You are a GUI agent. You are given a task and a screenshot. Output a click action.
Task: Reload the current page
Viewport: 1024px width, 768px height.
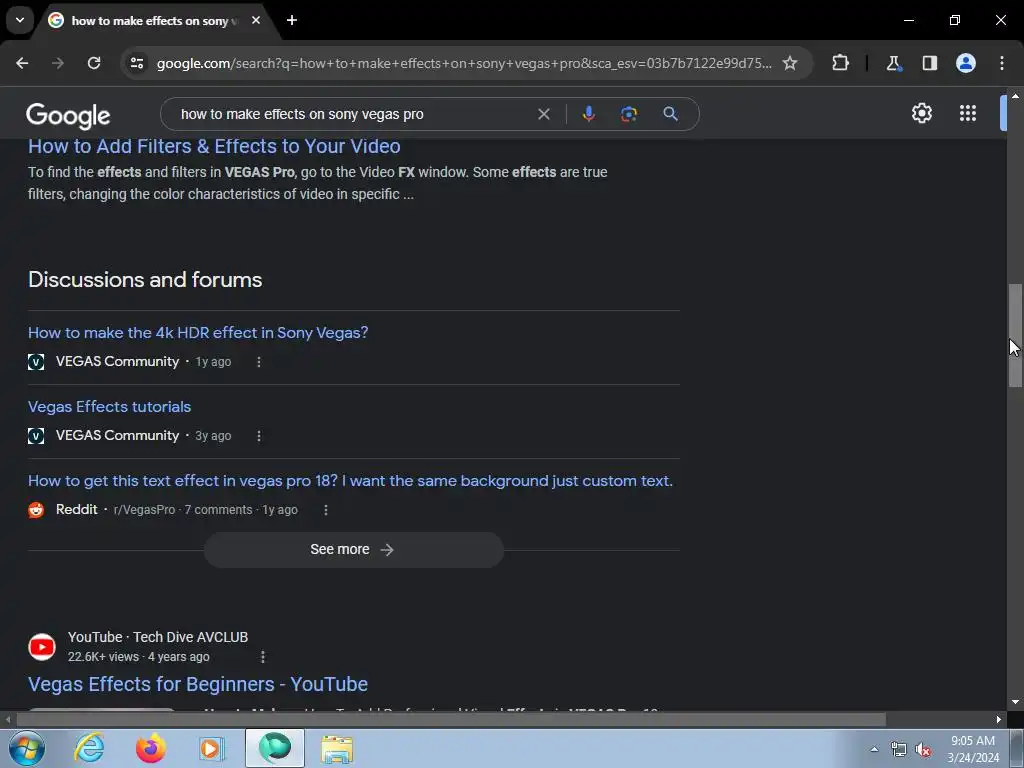click(94, 63)
